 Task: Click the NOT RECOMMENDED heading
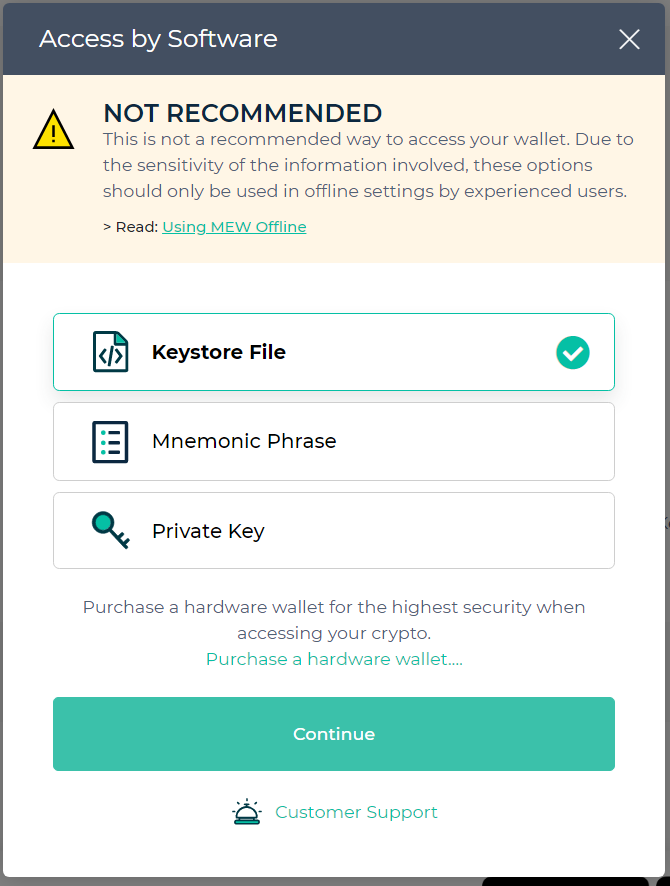(x=243, y=113)
